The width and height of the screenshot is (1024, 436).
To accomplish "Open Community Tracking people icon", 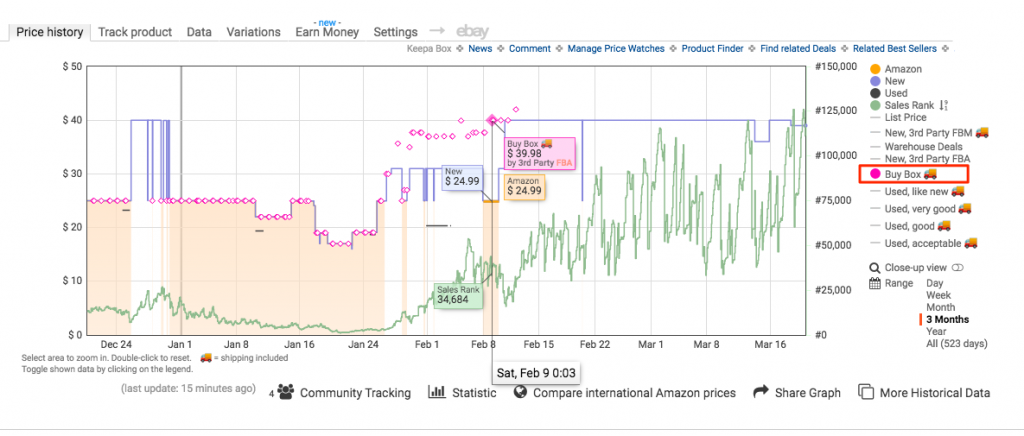I will pos(285,392).
